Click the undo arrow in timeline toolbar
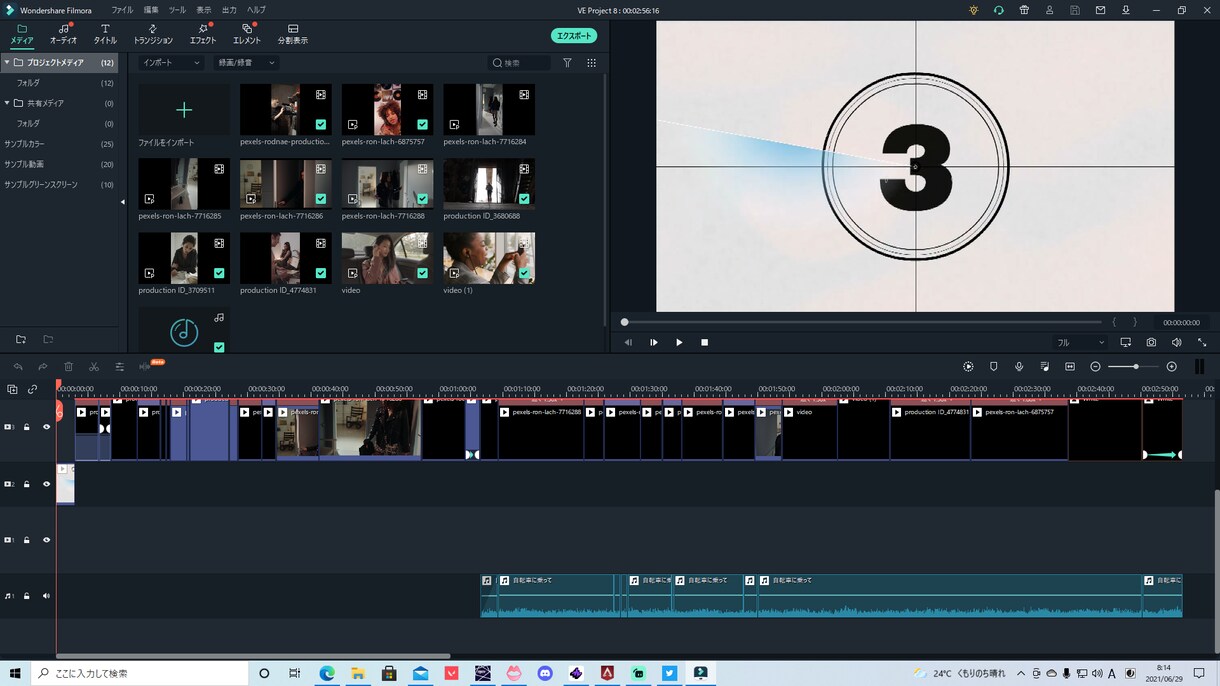The height and width of the screenshot is (686, 1220). tap(18, 367)
